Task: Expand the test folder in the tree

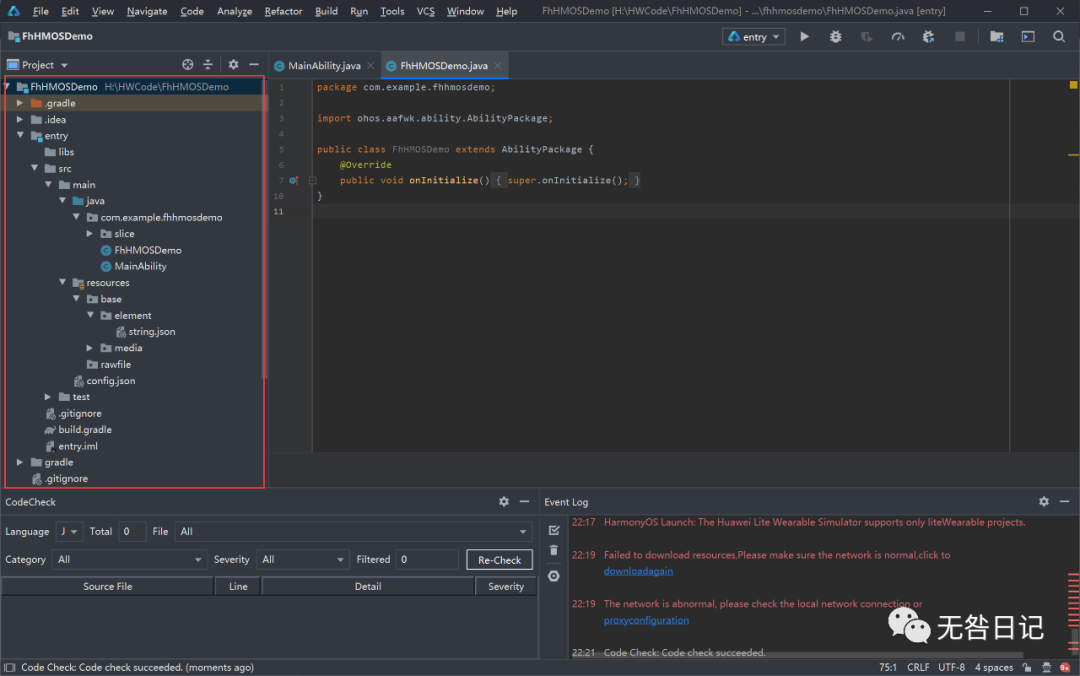Action: [x=48, y=397]
